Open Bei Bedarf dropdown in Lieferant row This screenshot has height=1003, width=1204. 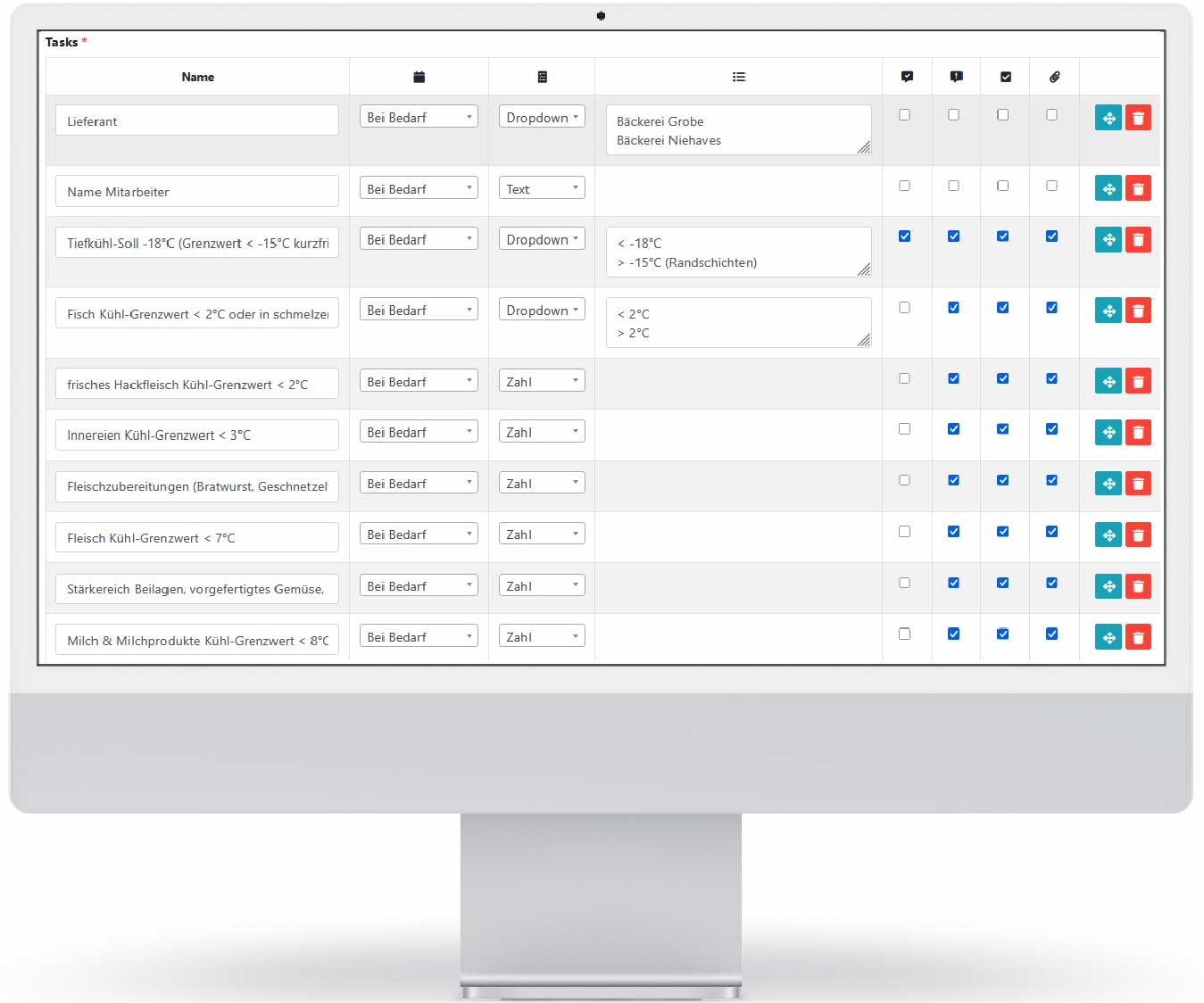pyautogui.click(x=419, y=117)
